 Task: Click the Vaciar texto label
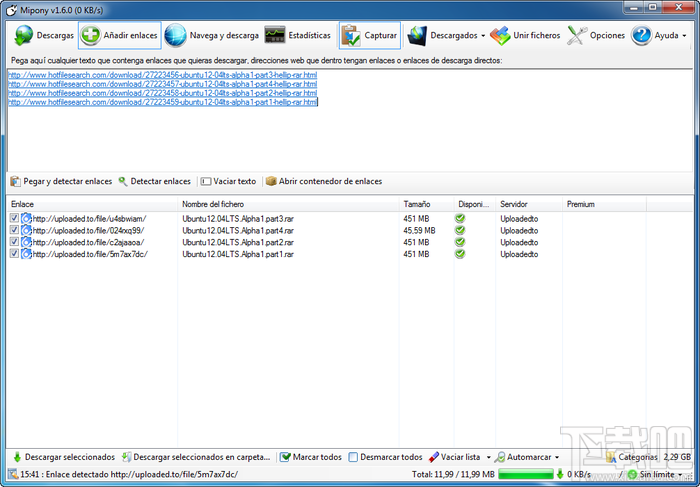tap(235, 181)
